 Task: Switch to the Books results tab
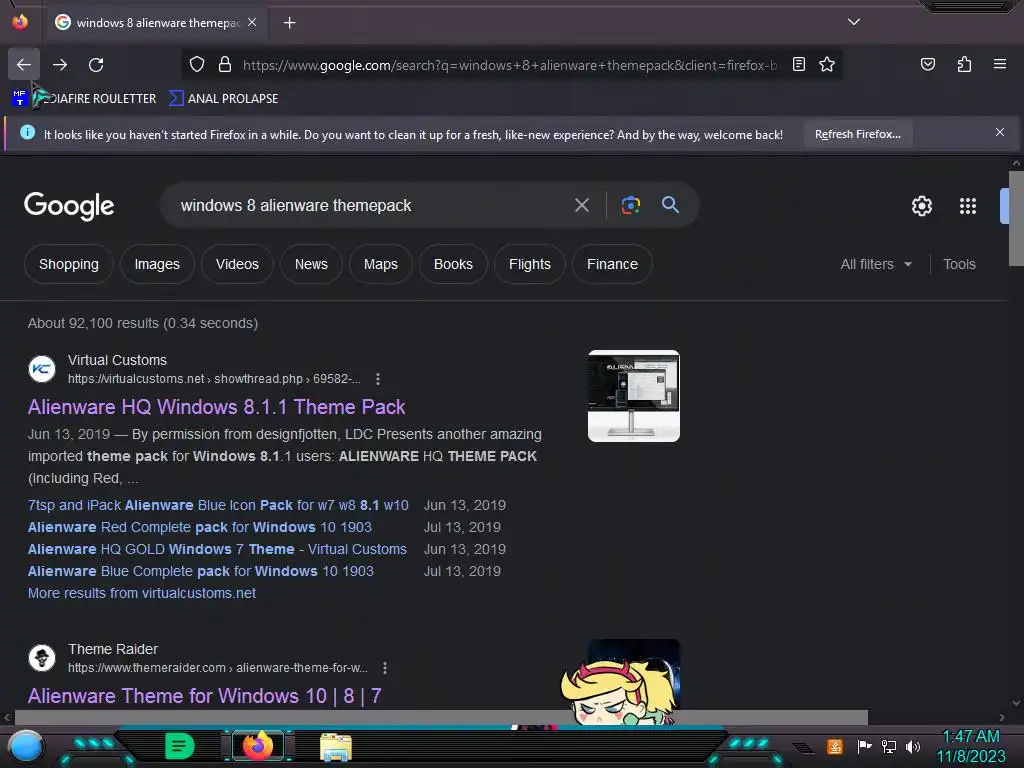pos(453,264)
